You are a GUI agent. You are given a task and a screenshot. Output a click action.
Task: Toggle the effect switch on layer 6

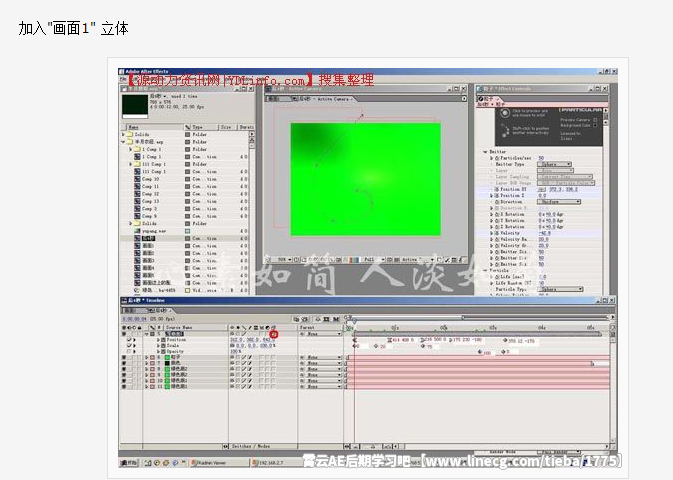249,357
